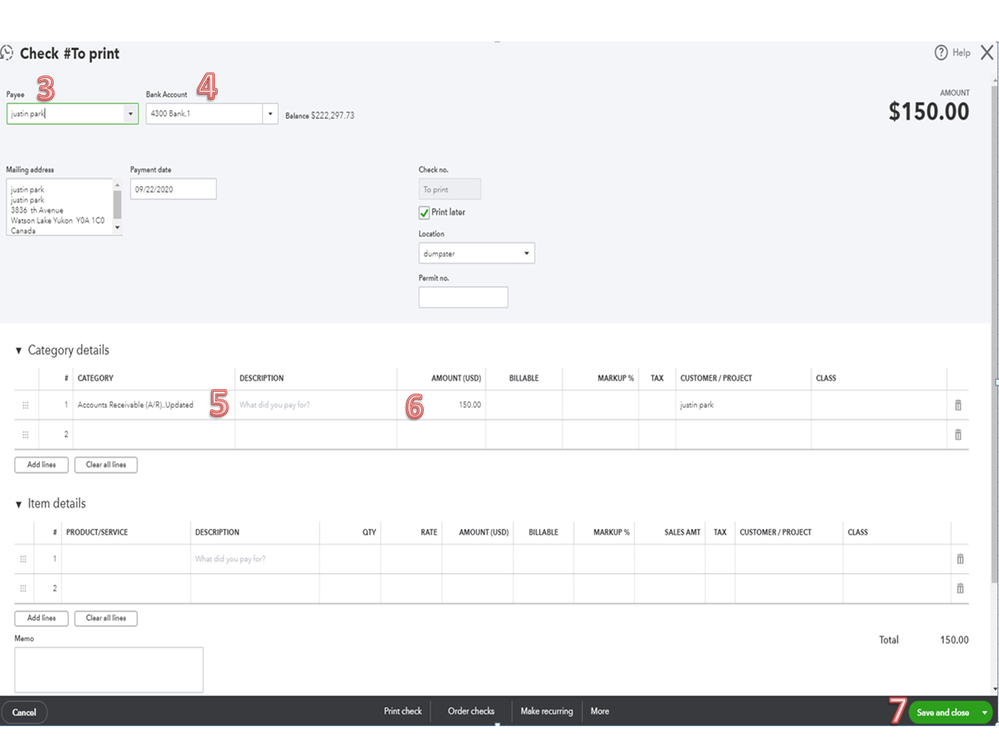The image size is (999, 749).
Task: Delete category line 1 with trash icon
Action: click(958, 405)
